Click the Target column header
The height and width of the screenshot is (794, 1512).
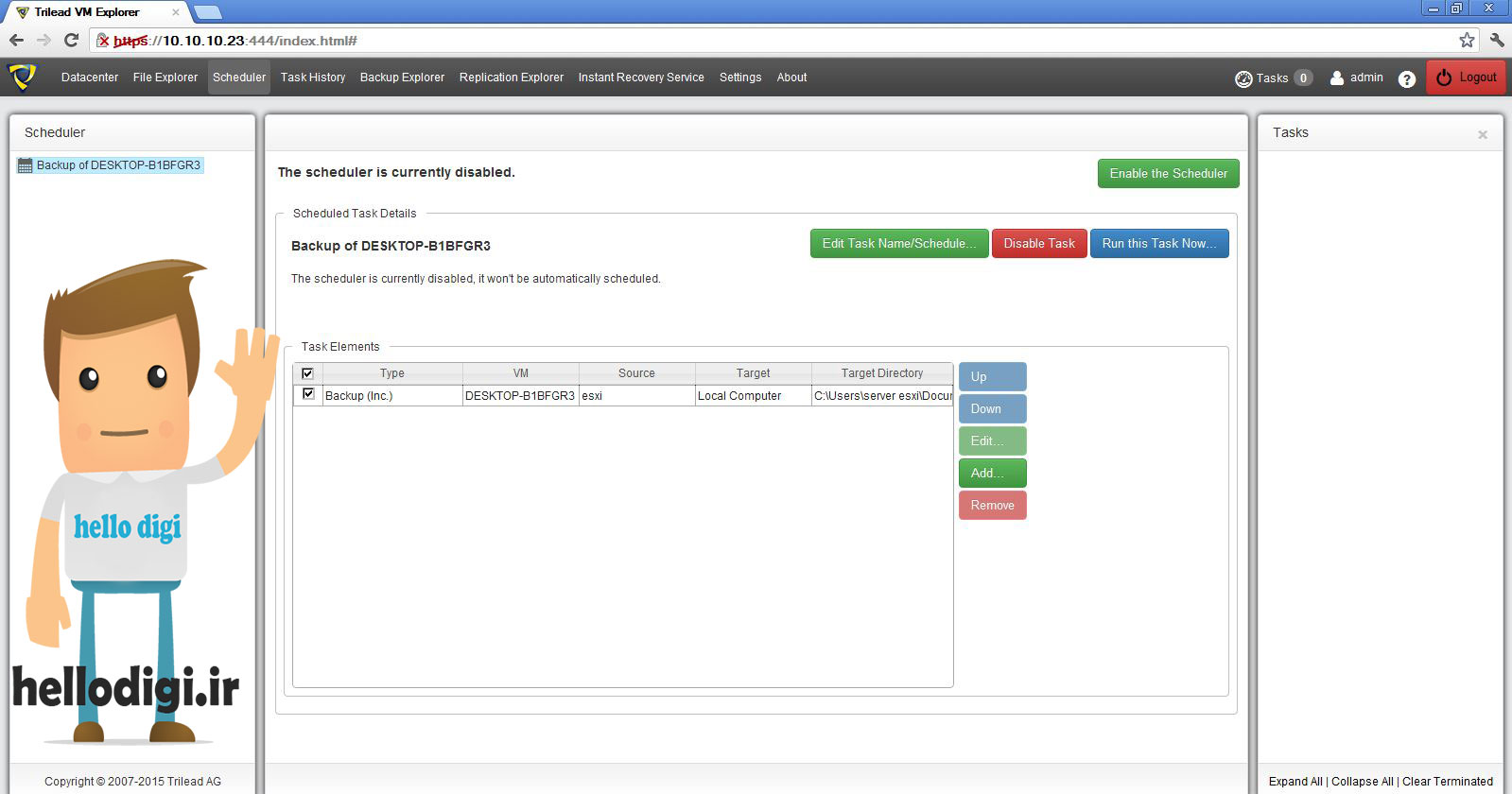tap(754, 373)
